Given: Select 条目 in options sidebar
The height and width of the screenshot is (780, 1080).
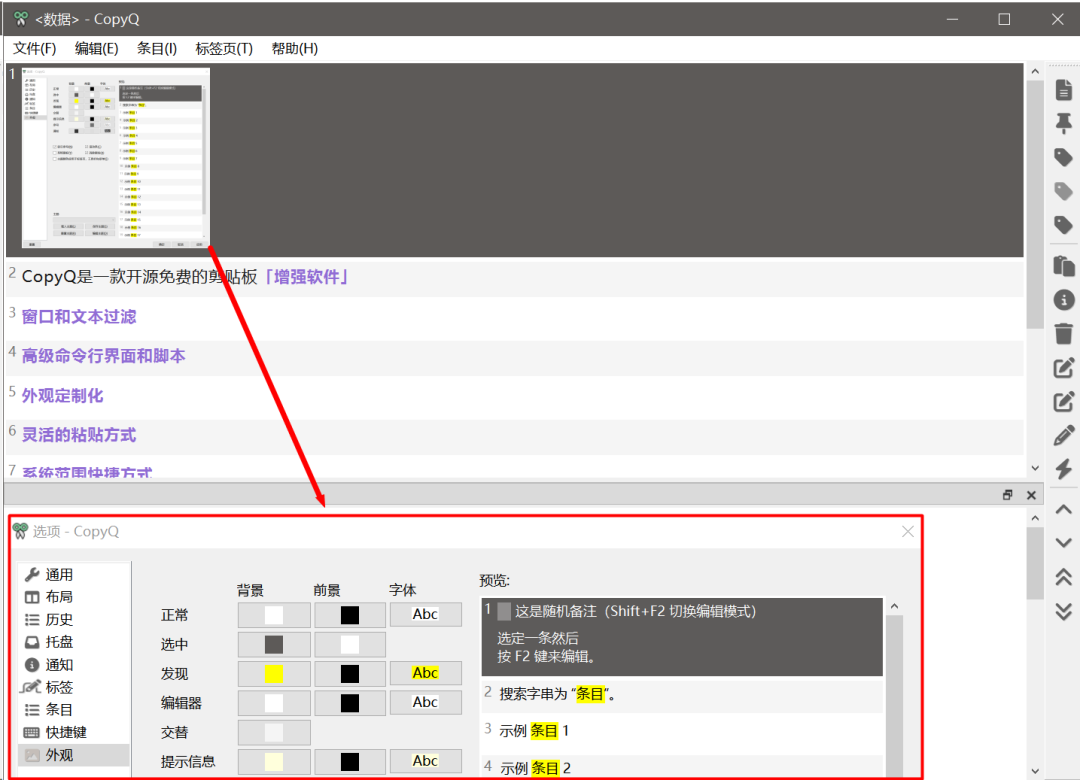Looking at the screenshot, I should pos(74,710).
